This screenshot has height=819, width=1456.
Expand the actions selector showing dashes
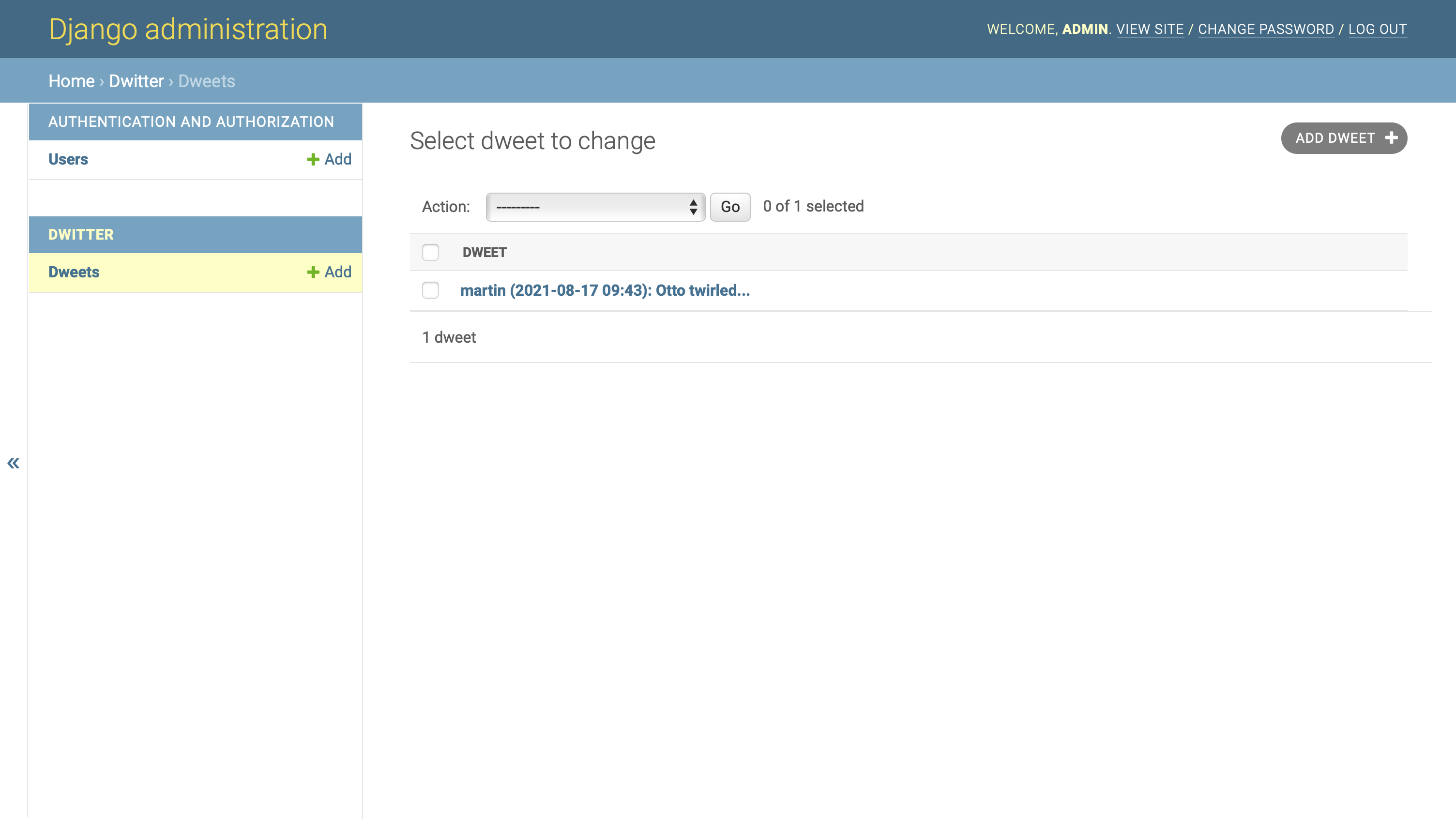(593, 207)
